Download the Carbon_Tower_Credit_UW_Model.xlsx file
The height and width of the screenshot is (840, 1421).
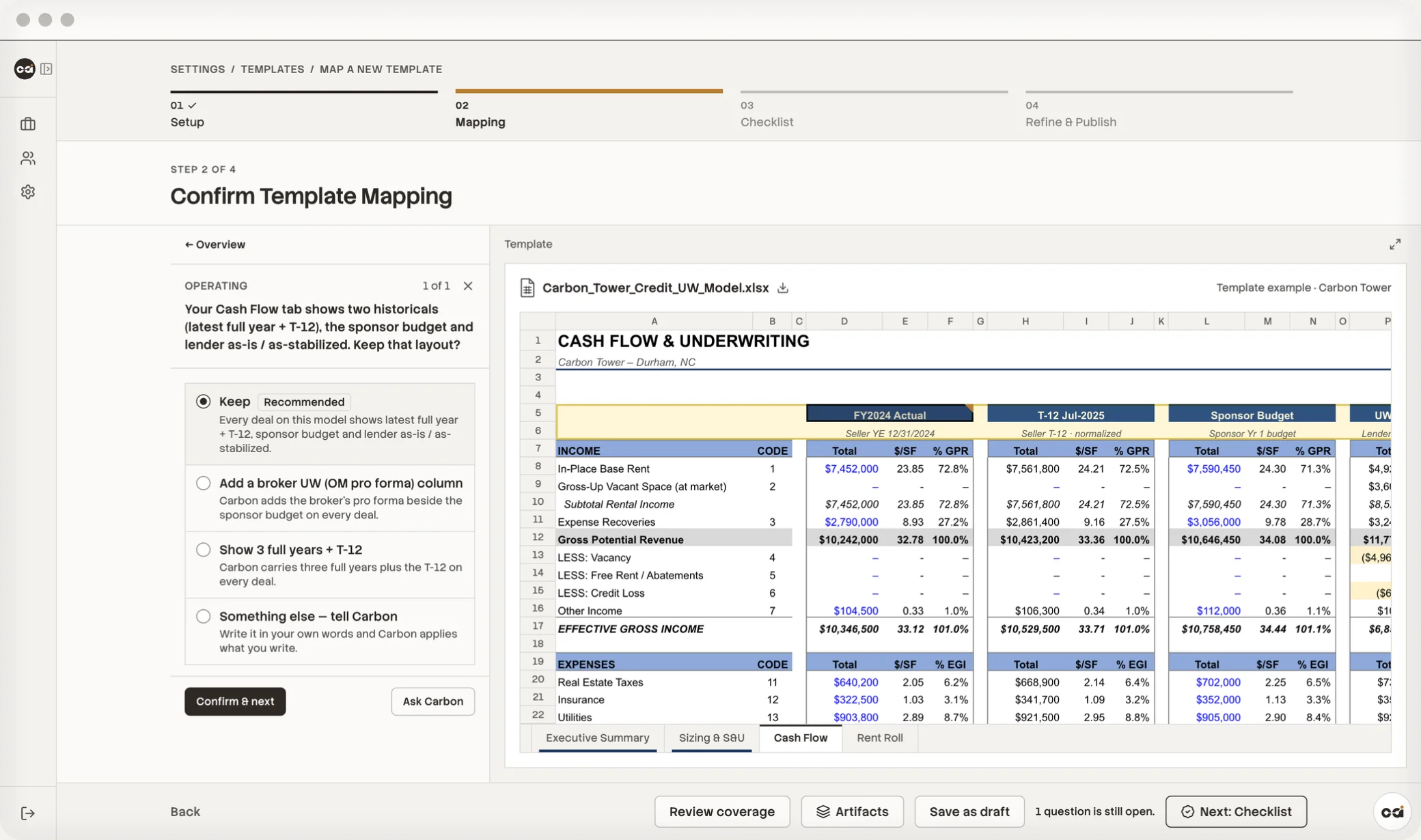pos(783,288)
